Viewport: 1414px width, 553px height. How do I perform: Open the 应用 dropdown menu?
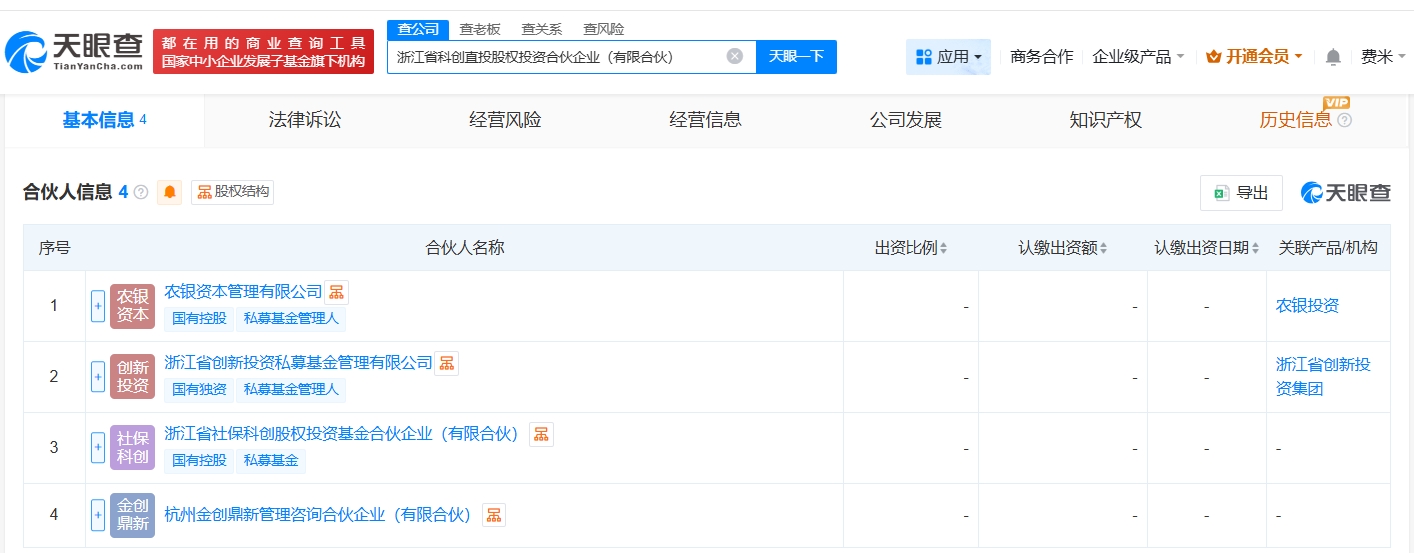point(948,57)
